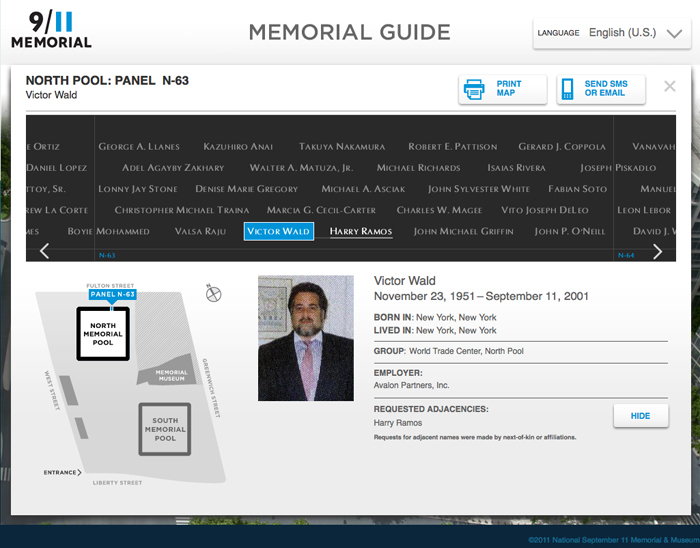
Task: Select the name Fabian Soto
Action: click(578, 189)
